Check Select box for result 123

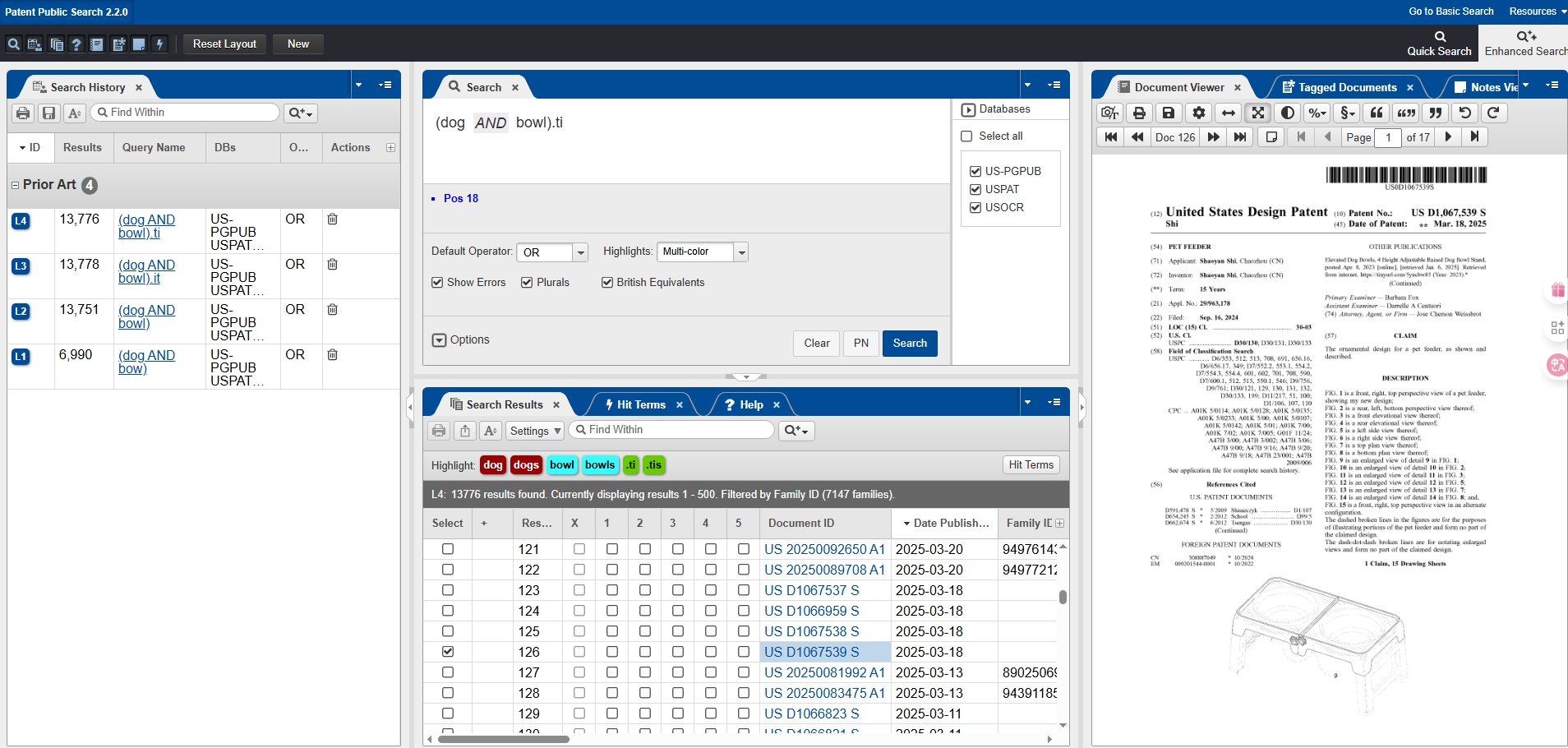pos(448,590)
